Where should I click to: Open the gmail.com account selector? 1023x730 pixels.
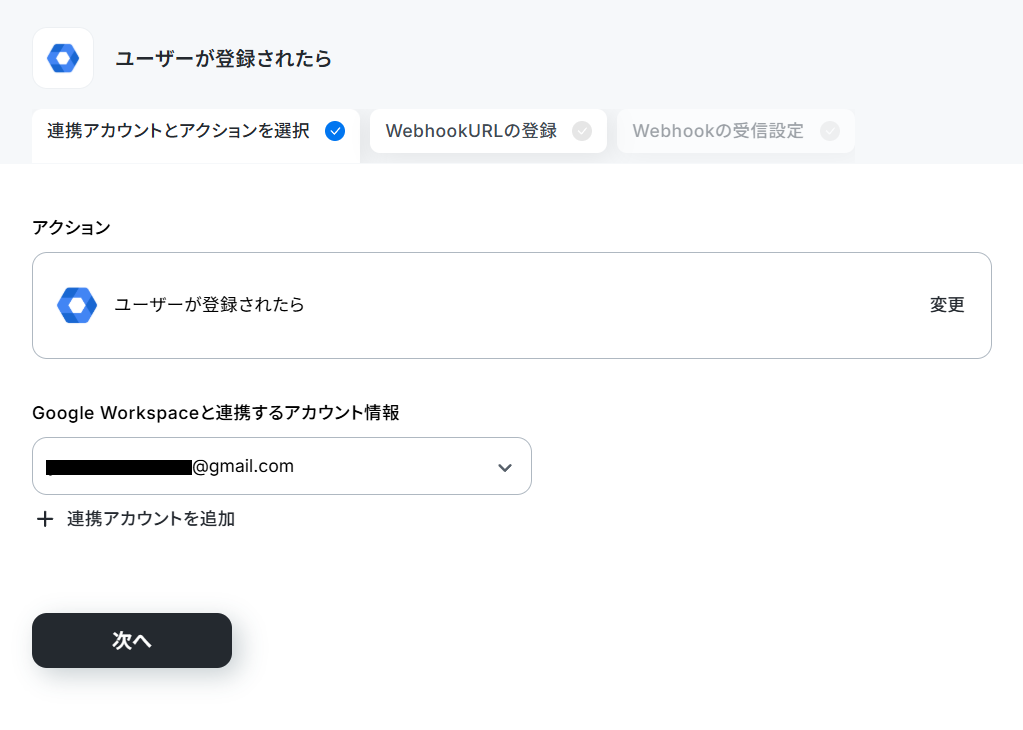coord(282,466)
